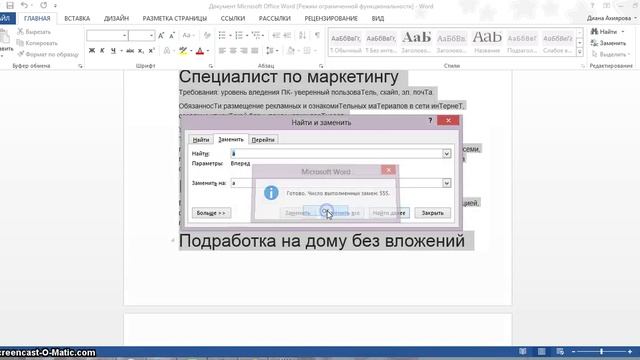Click the Sort A-Z icon
The height and width of the screenshot is (360, 640).
click(302, 36)
